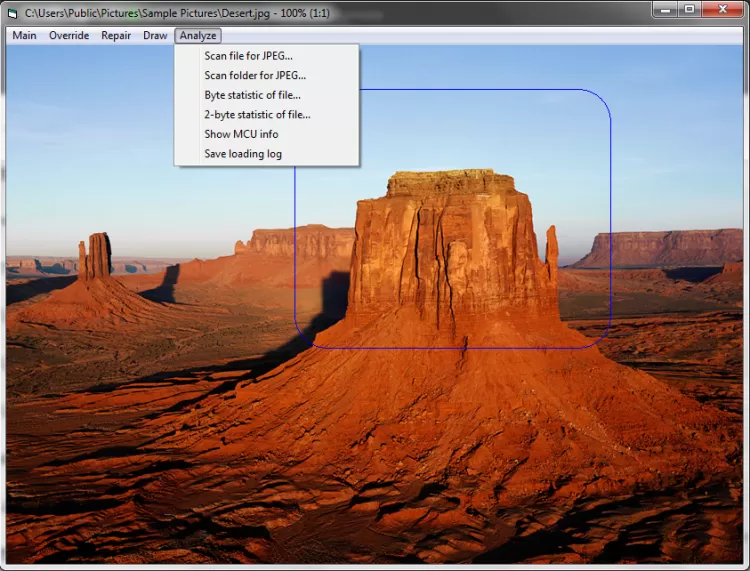Click the blue rounded rectangle's right edge
The height and width of the screenshot is (571, 750).
click(x=610, y=220)
